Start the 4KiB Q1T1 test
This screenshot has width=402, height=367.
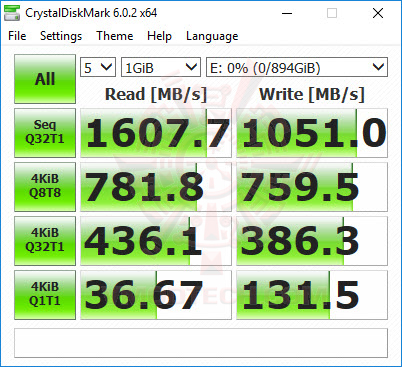(45, 295)
